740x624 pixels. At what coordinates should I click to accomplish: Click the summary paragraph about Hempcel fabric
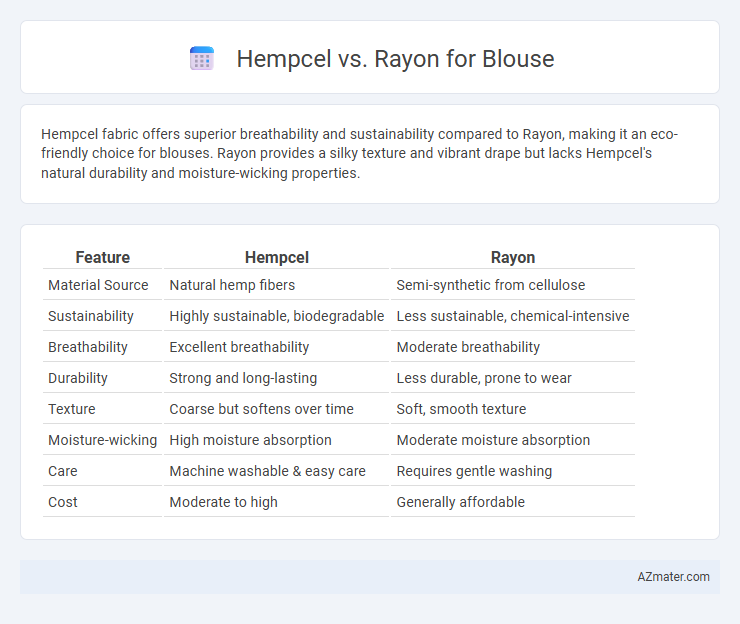tap(359, 153)
